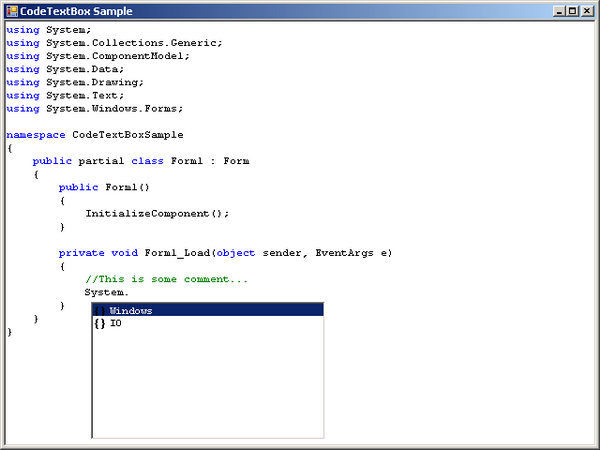This screenshot has width=600, height=450.
Task: Click the 'private' keyword
Action: (x=82, y=253)
